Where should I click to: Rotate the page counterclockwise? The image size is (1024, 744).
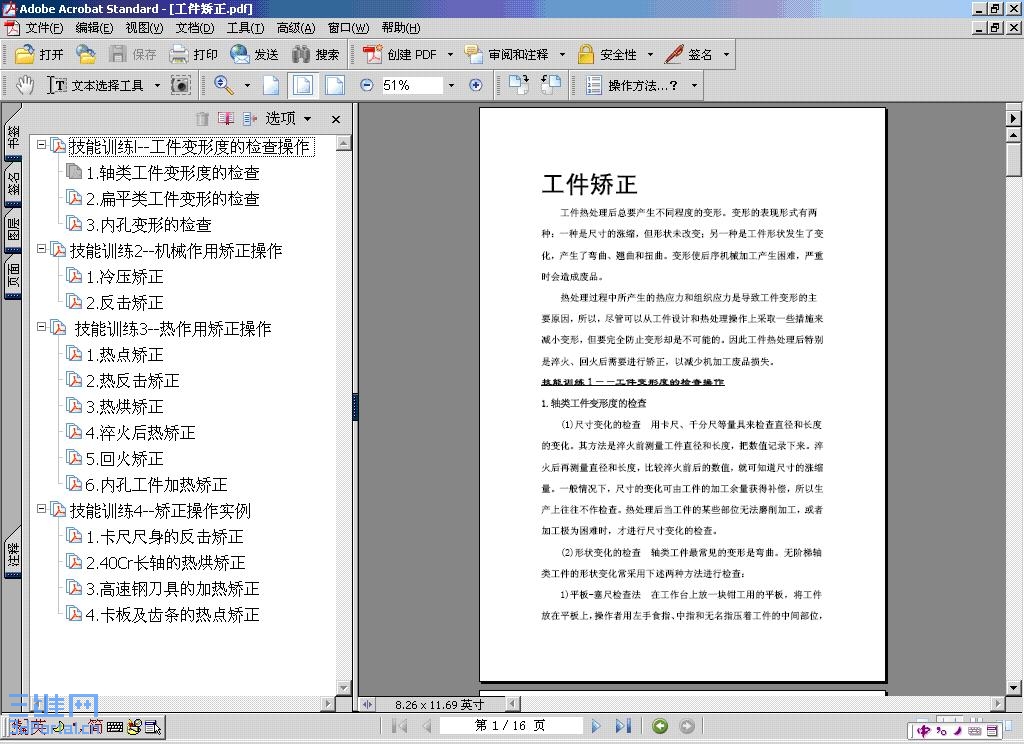551,85
